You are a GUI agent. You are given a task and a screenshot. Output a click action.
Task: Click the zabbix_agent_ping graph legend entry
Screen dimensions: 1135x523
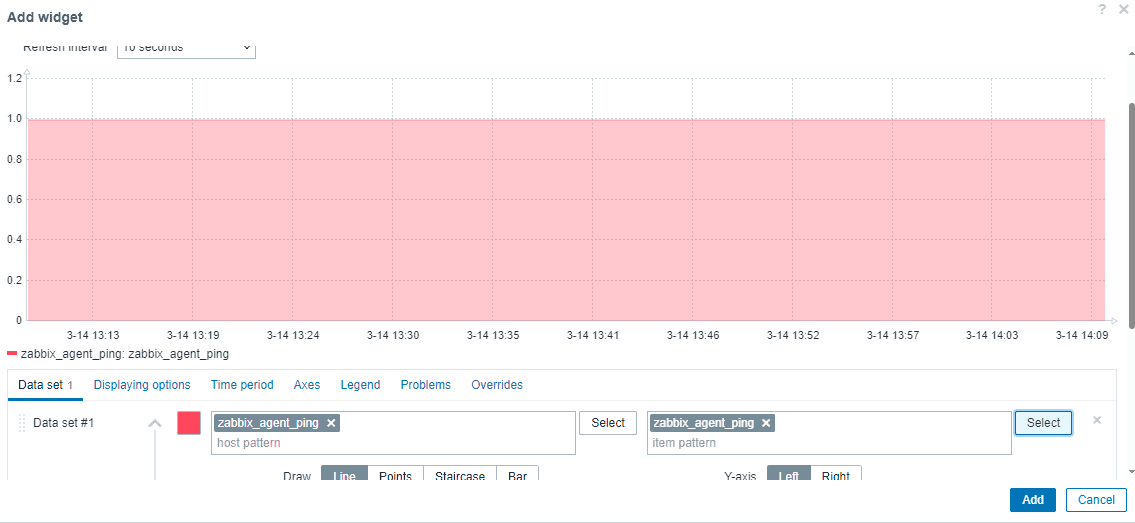(x=118, y=354)
